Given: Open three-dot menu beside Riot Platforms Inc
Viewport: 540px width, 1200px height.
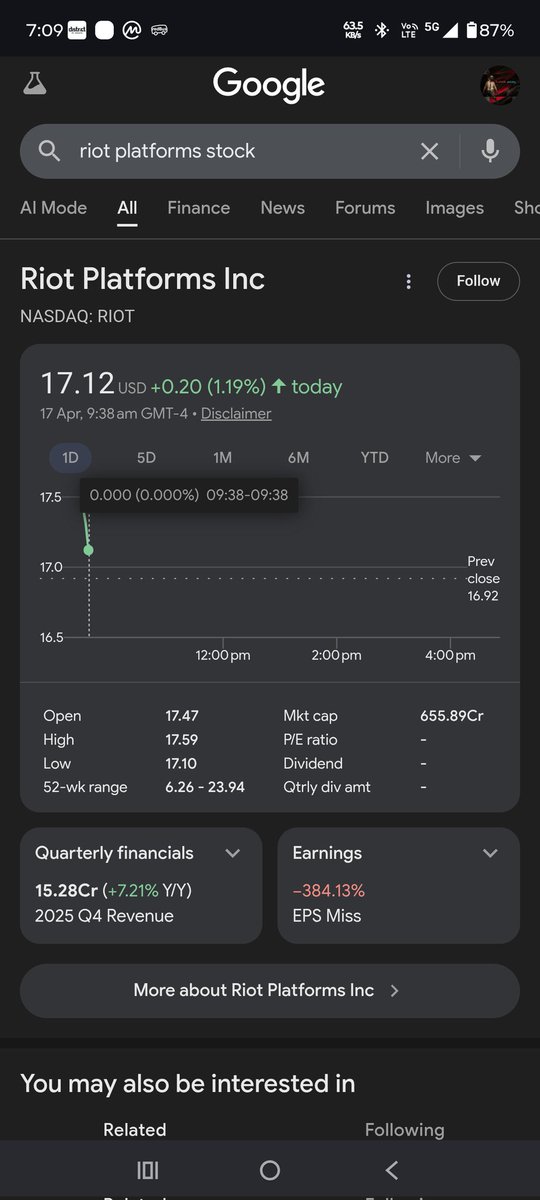Looking at the screenshot, I should coord(408,282).
